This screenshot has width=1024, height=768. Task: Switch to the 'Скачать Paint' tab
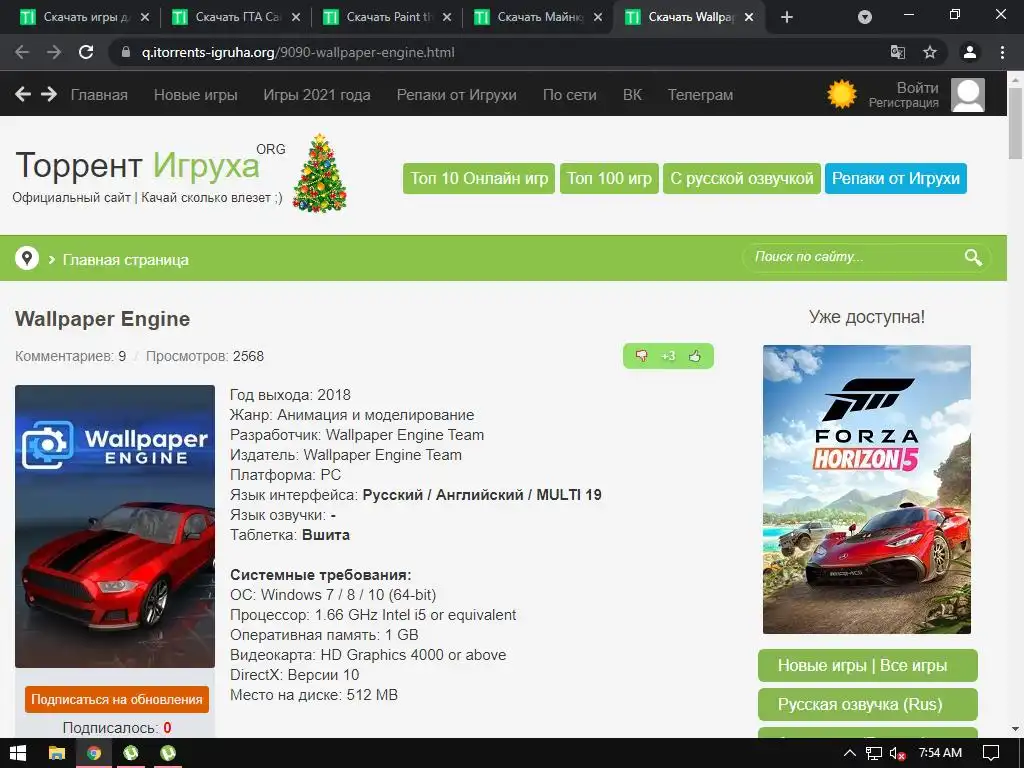point(386,17)
